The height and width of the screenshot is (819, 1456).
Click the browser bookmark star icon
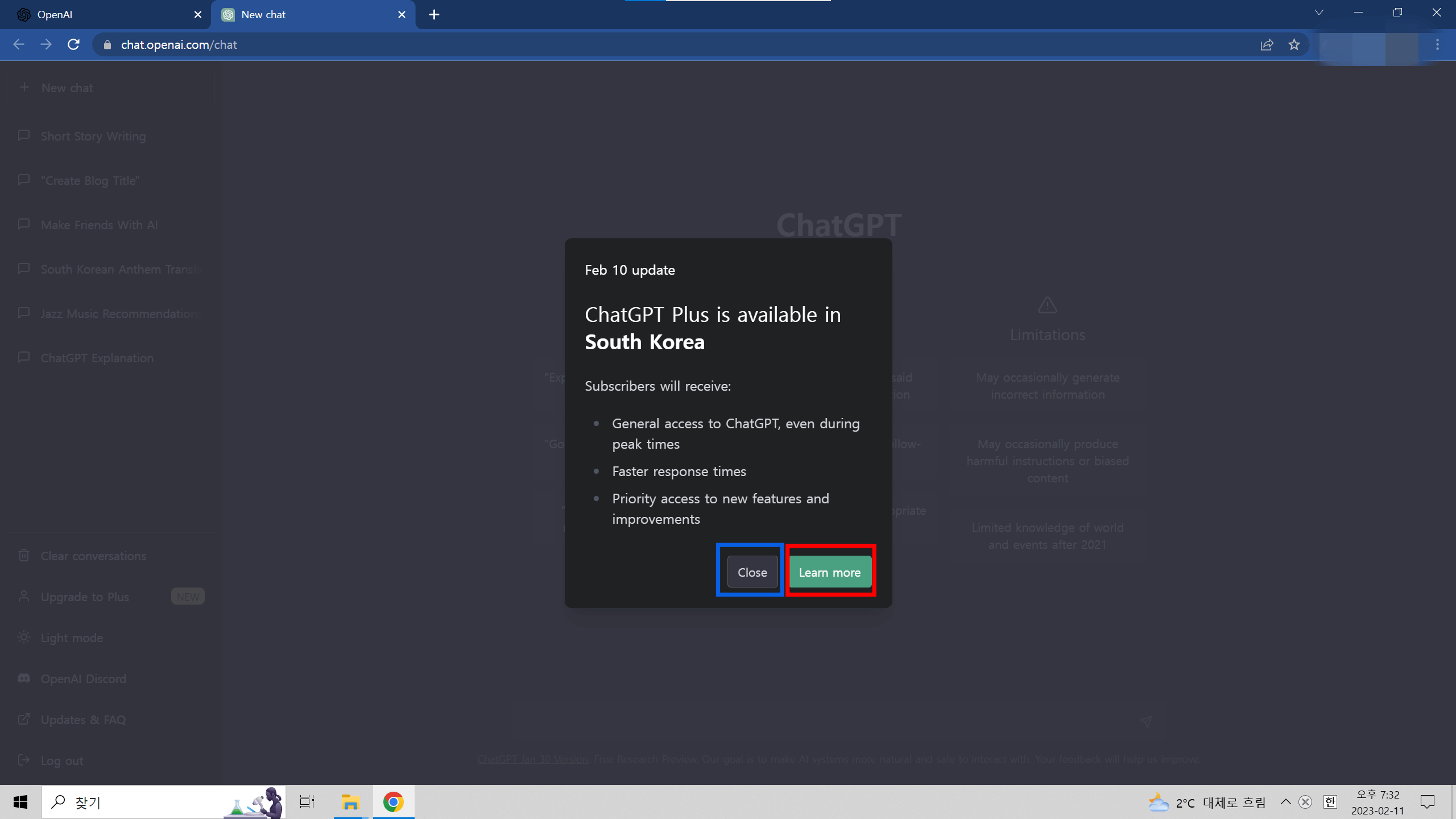click(x=1295, y=44)
